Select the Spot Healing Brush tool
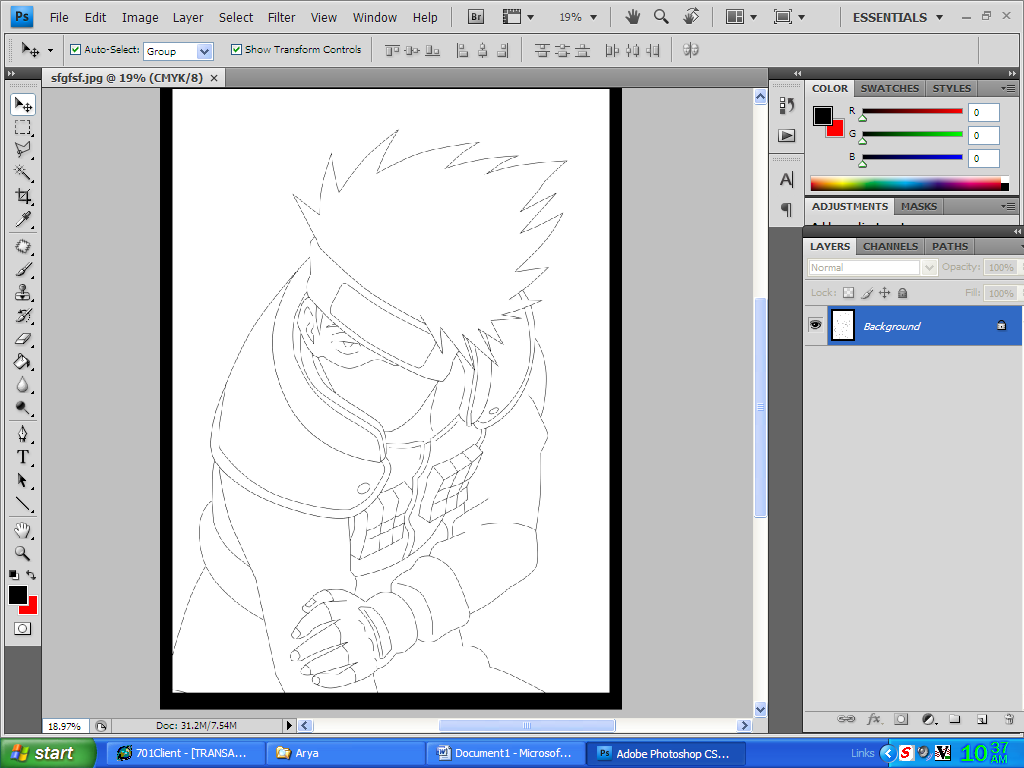1024x768 pixels. coord(23,247)
